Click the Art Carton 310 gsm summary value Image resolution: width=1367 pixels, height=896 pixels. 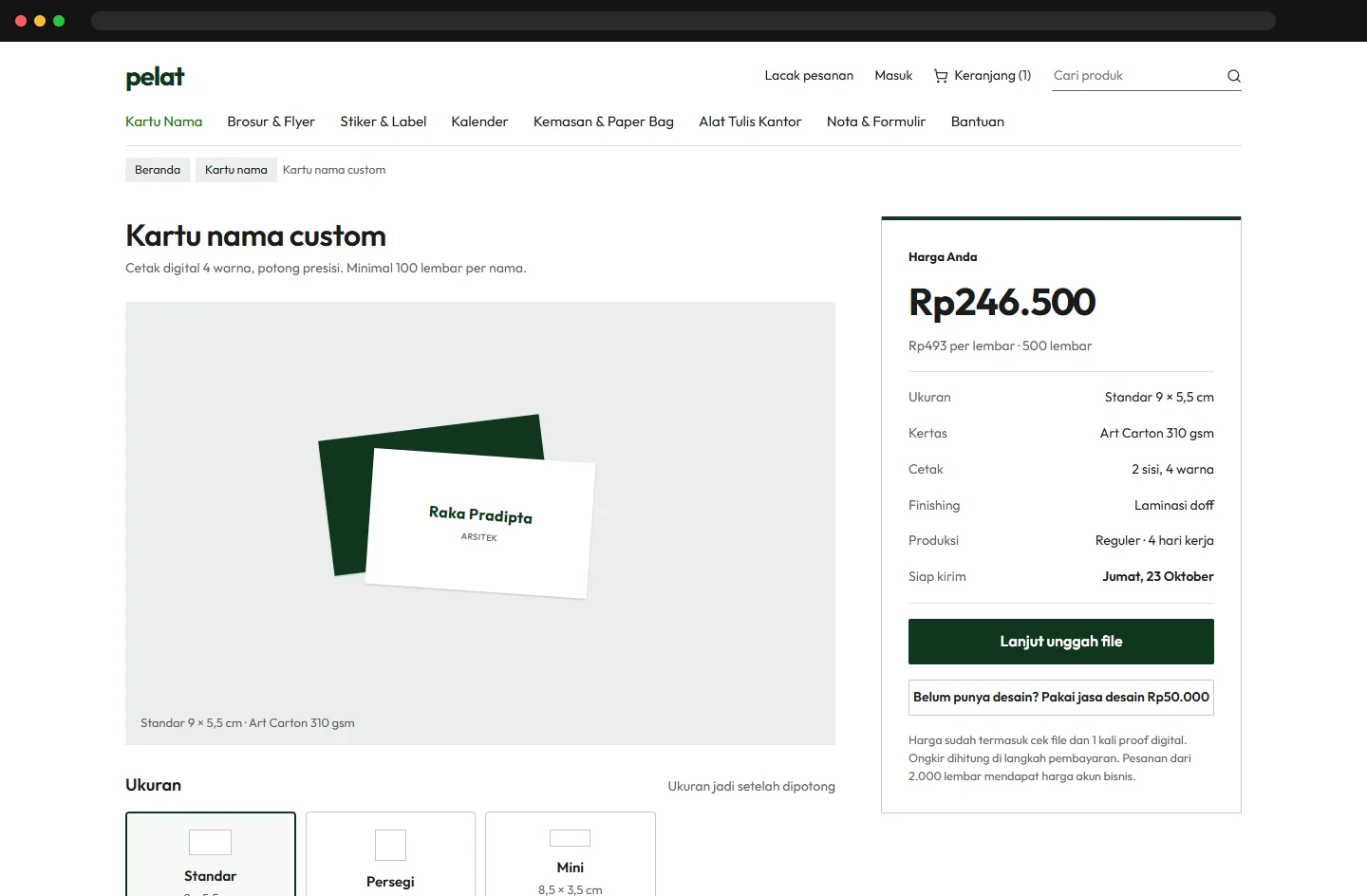[1157, 433]
